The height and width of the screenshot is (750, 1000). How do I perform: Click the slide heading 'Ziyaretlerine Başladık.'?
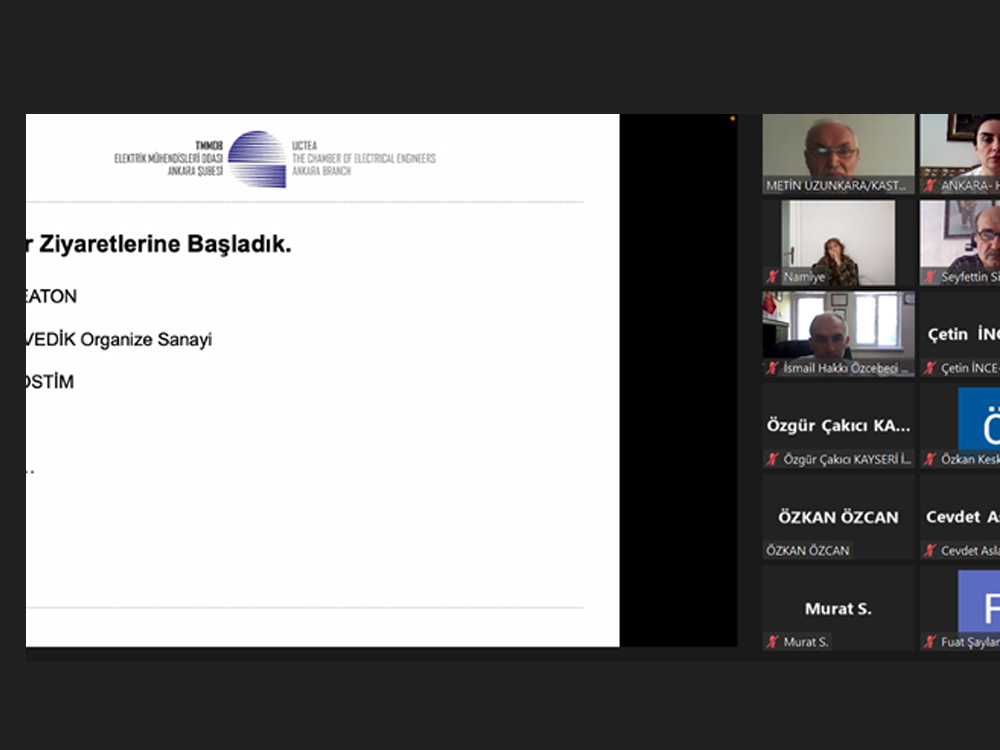coord(165,244)
